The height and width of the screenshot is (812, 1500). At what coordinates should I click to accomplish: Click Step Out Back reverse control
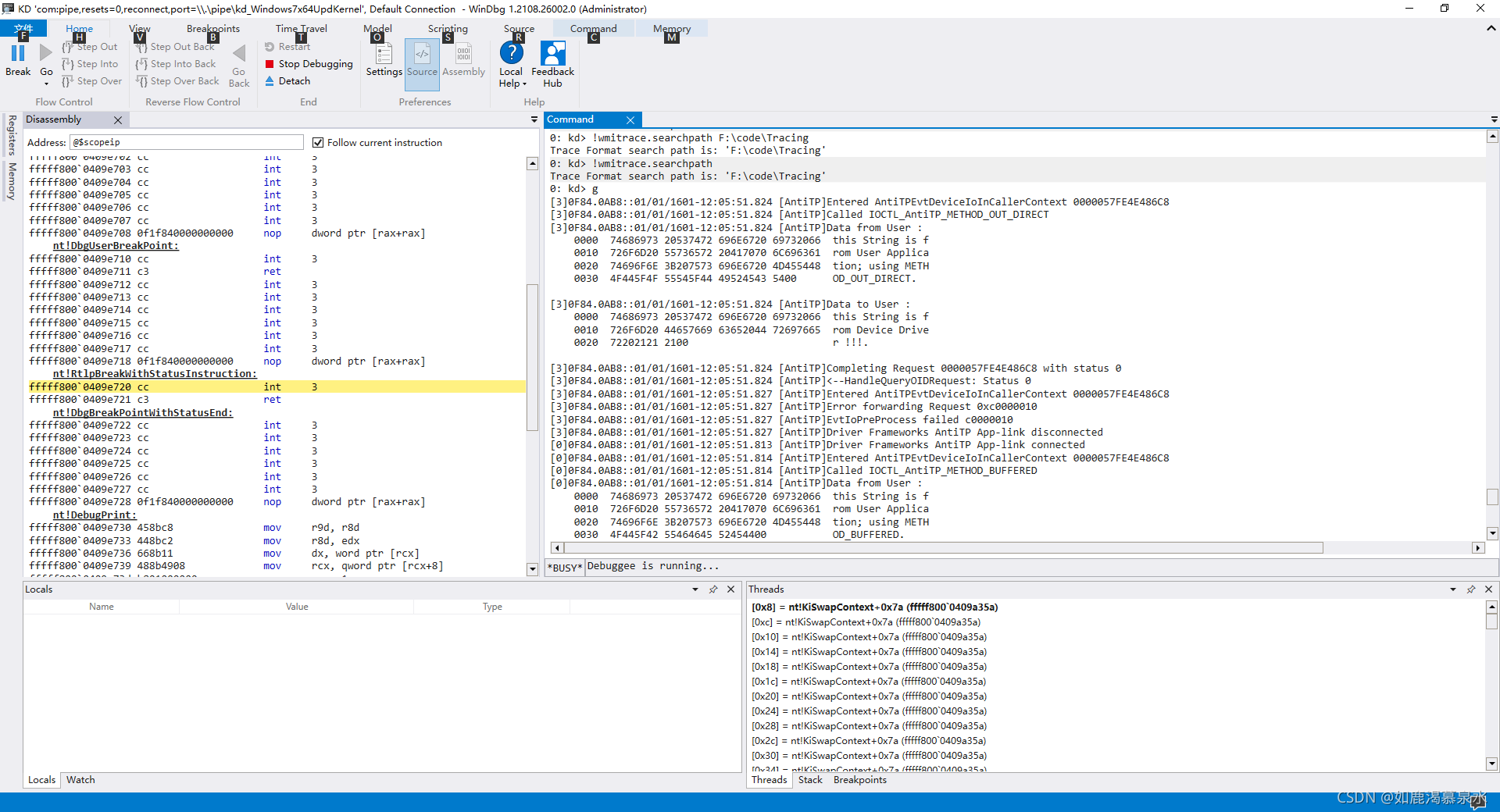tap(175, 47)
